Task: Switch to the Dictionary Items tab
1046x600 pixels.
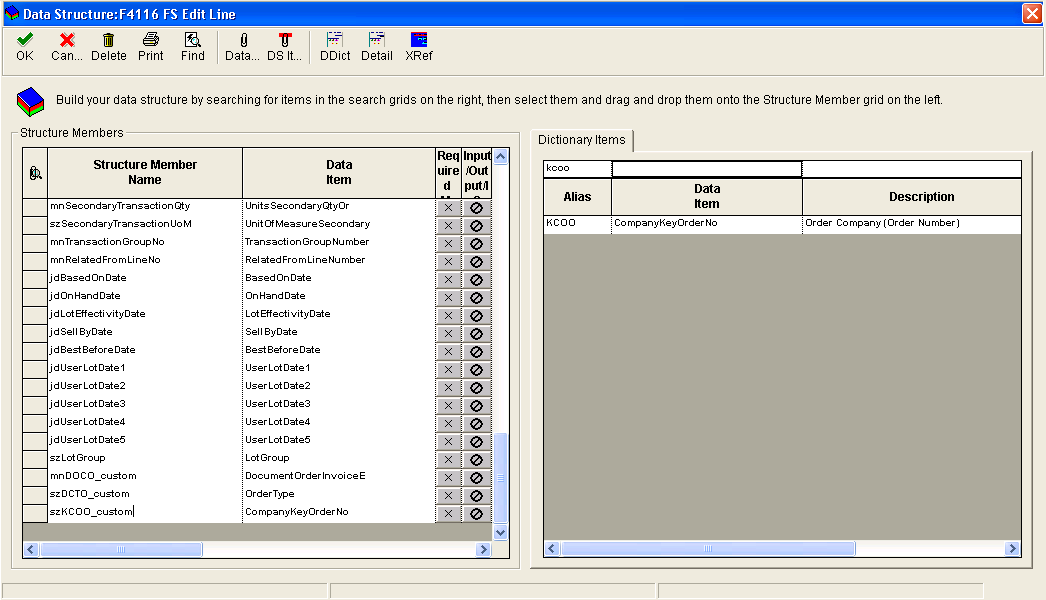Action: coord(582,139)
